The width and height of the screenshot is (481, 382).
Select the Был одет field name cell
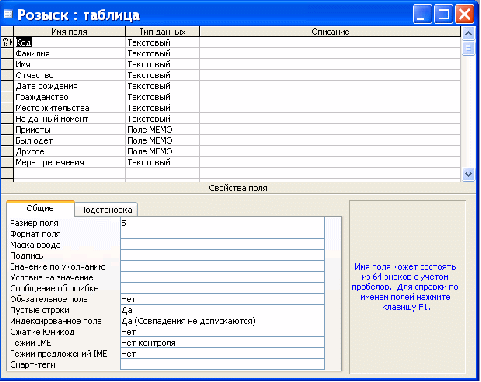[69, 141]
